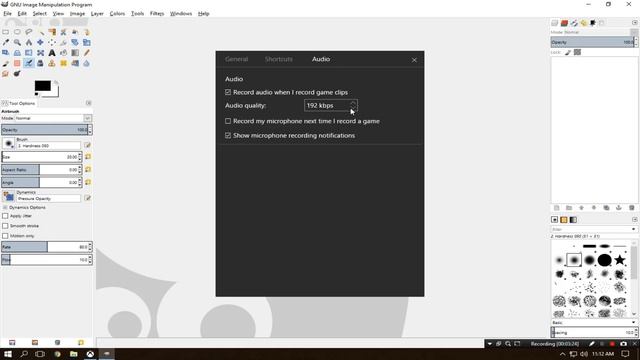Select the Pencil tool

point(87,53)
